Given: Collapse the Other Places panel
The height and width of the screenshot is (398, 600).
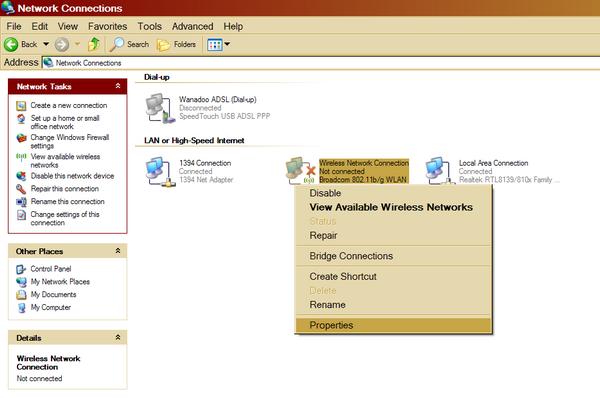Looking at the screenshot, I should pos(118,251).
